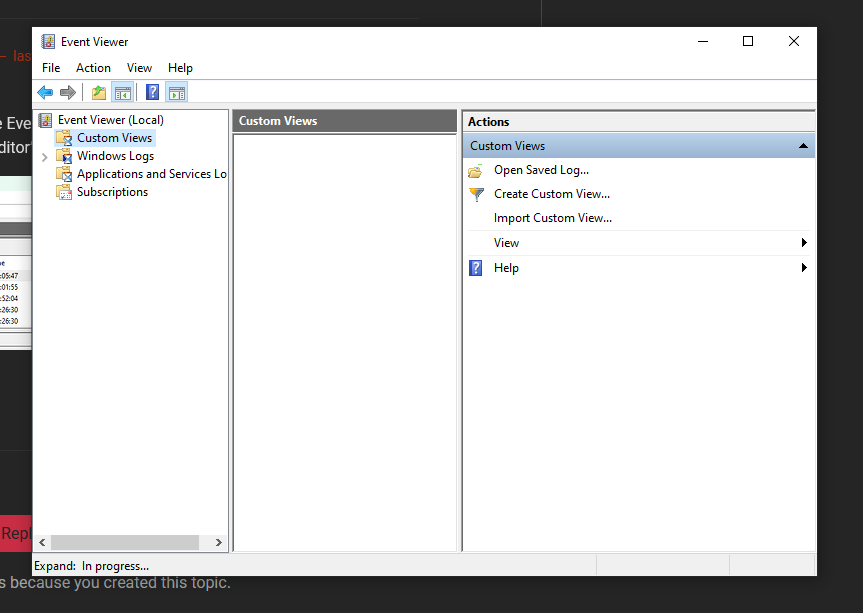
Task: Click Help in the Actions pane
Action: coord(506,268)
